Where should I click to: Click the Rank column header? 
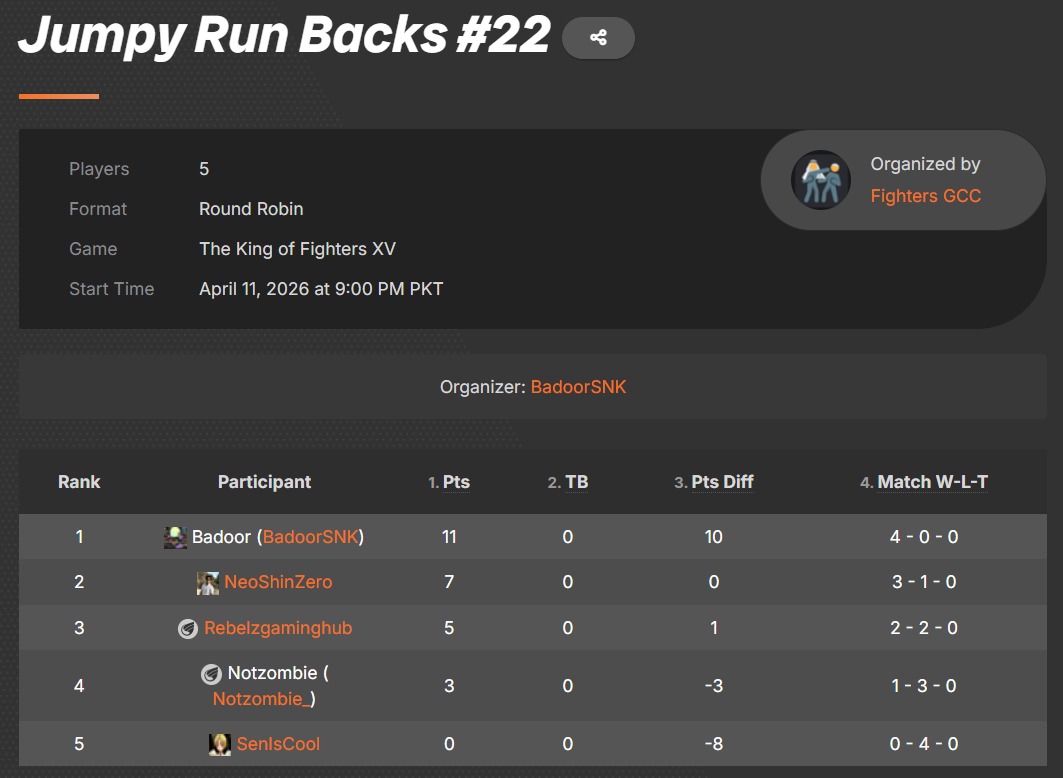(x=79, y=482)
